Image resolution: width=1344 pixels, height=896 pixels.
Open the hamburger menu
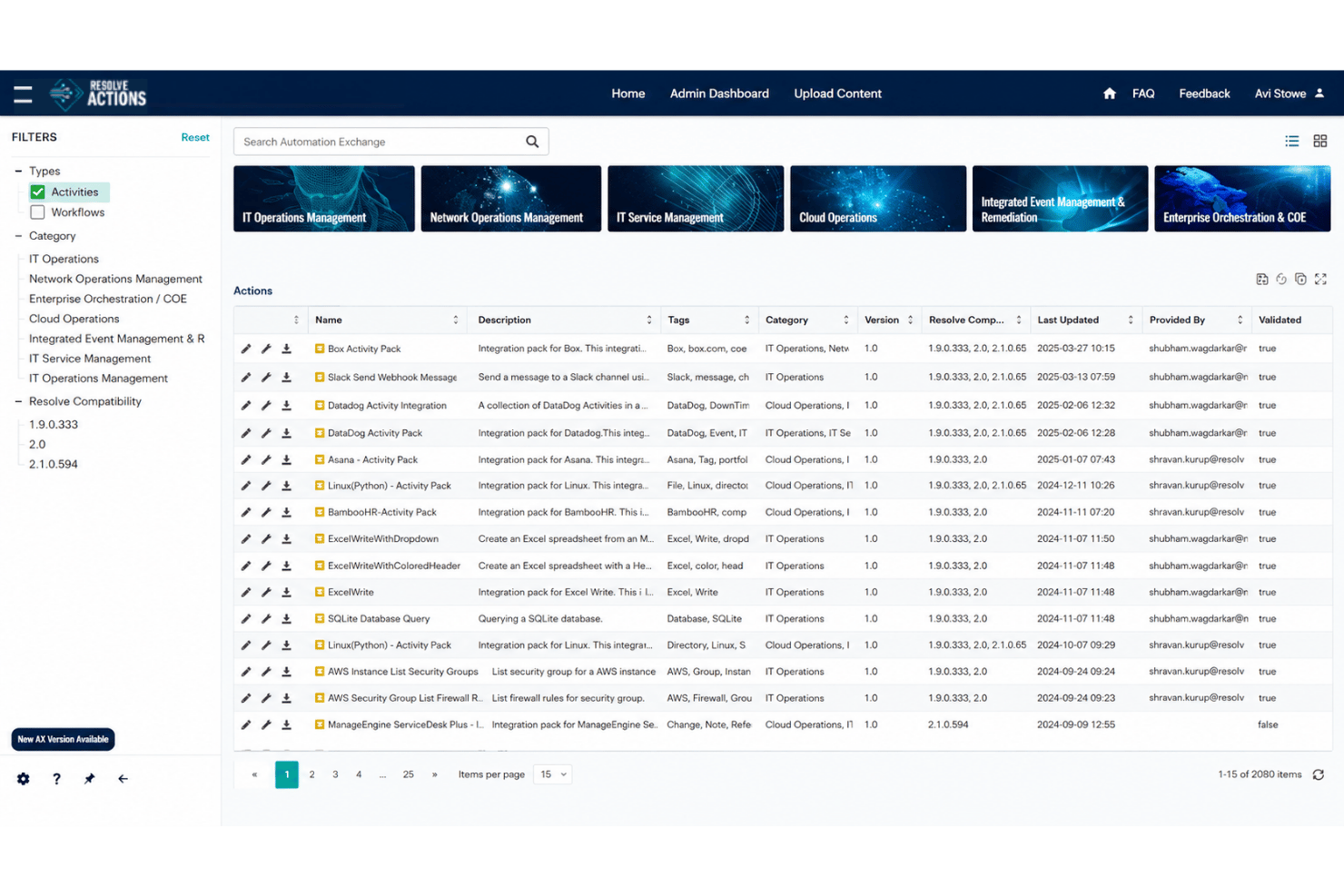(23, 94)
